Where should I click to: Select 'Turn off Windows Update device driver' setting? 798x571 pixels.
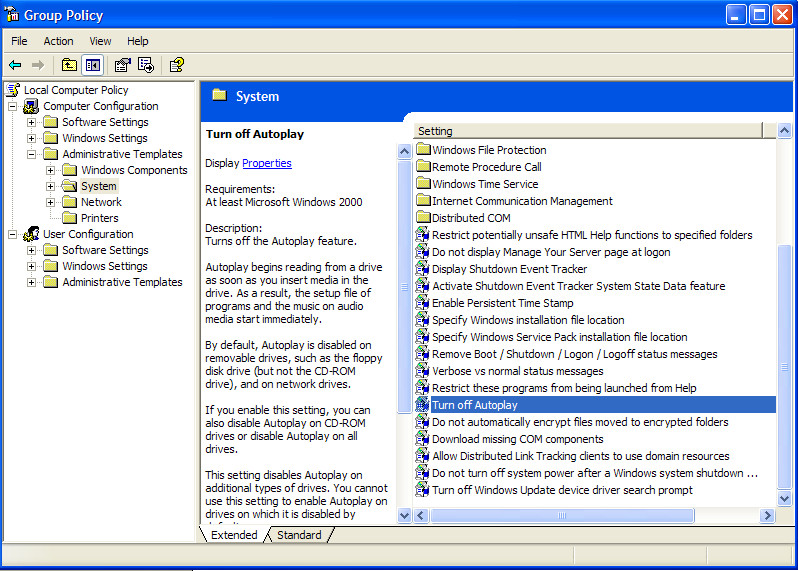pyautogui.click(x=562, y=490)
